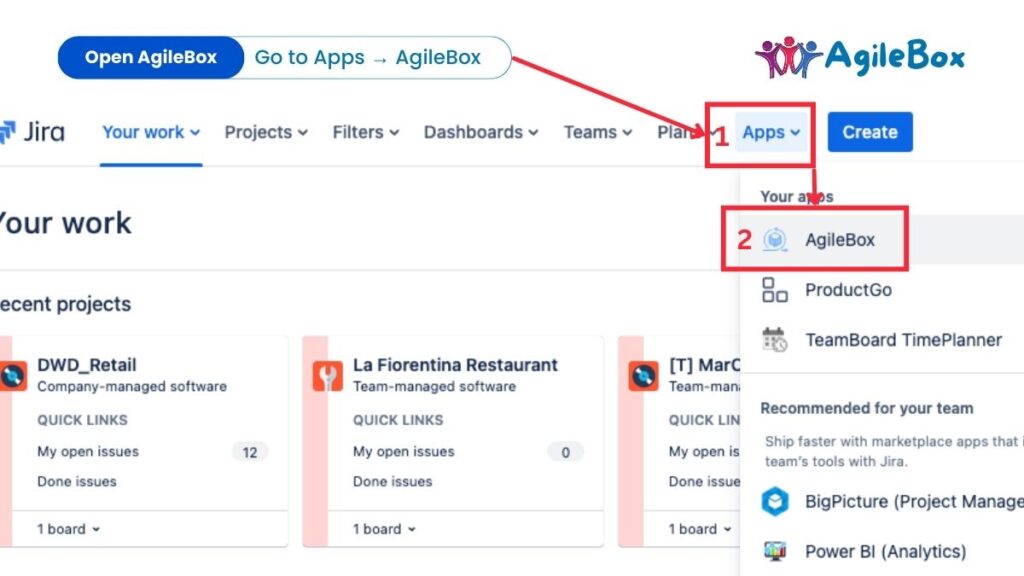Expand the 1 board dropdown under DWD_Retail
Image resolution: width=1024 pixels, height=576 pixels.
(65, 529)
